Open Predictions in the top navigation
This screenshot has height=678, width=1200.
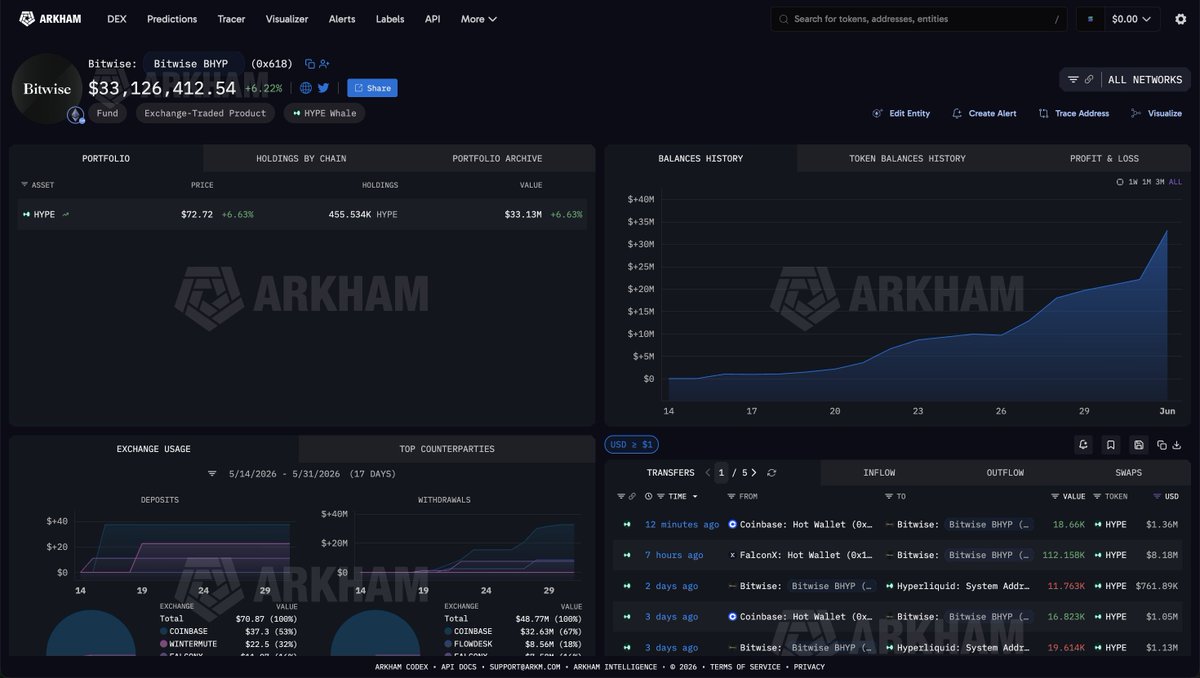tap(172, 19)
